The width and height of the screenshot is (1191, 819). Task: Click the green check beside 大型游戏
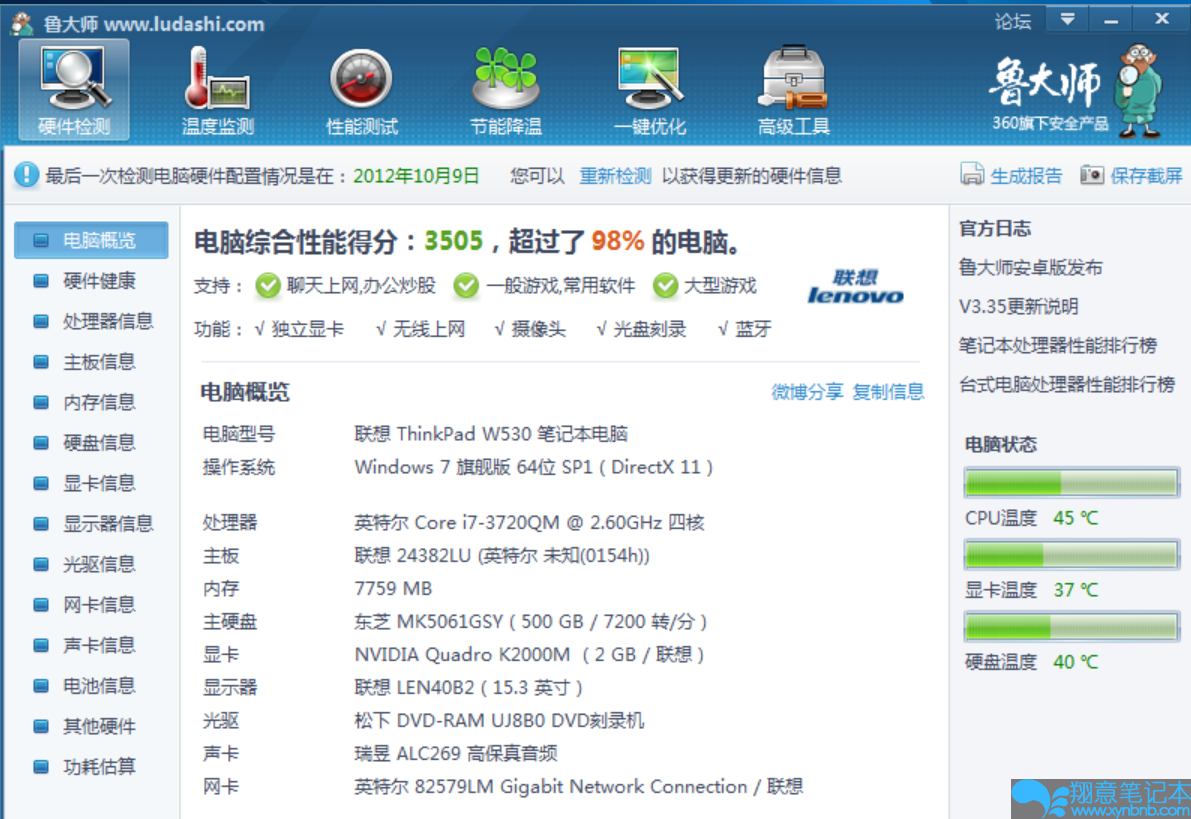pos(665,286)
